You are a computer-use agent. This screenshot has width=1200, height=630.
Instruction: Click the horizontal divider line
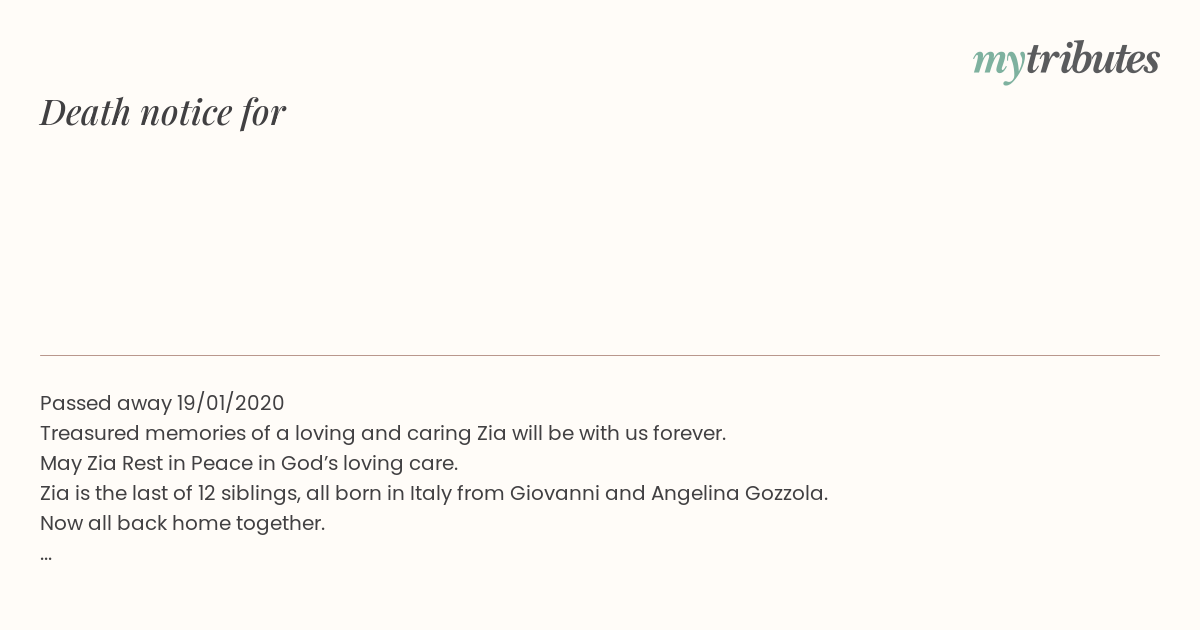600,355
